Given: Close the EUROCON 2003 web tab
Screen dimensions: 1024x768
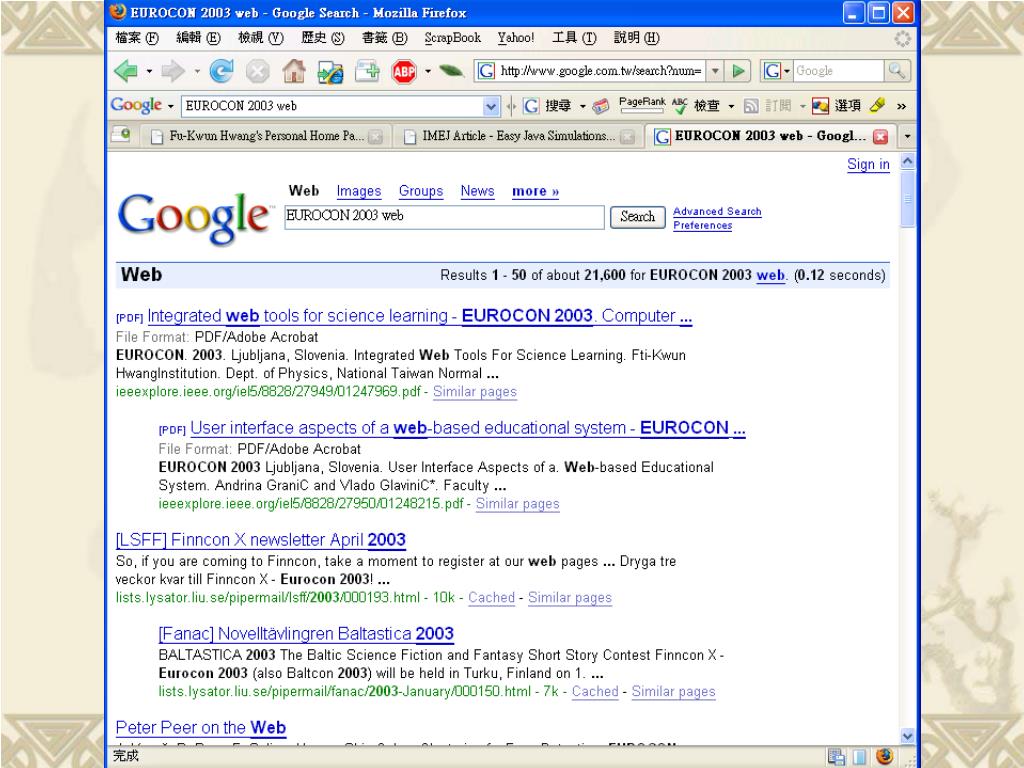Looking at the screenshot, I should [880, 136].
